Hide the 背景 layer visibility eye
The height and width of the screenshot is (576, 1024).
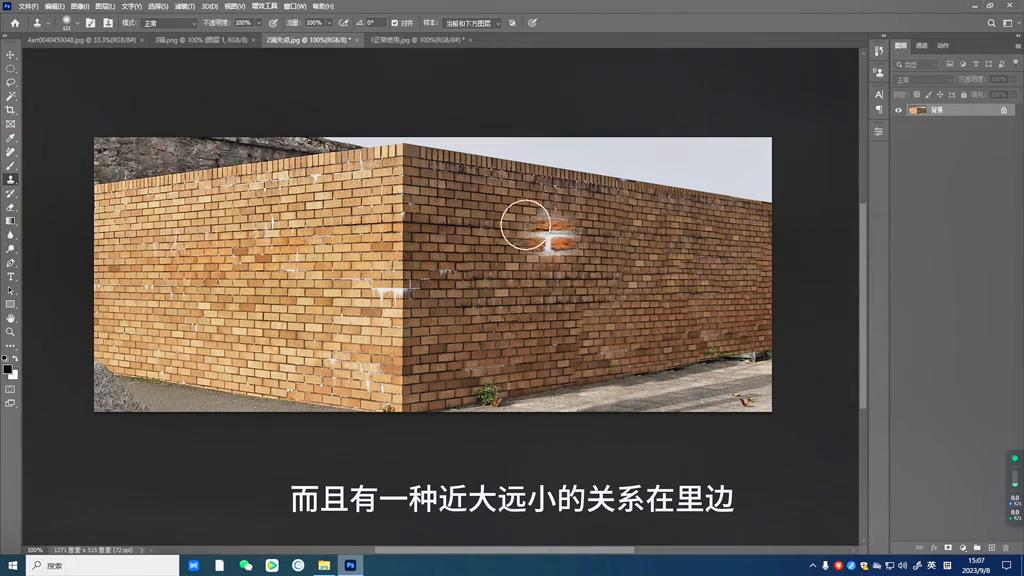tap(898, 110)
